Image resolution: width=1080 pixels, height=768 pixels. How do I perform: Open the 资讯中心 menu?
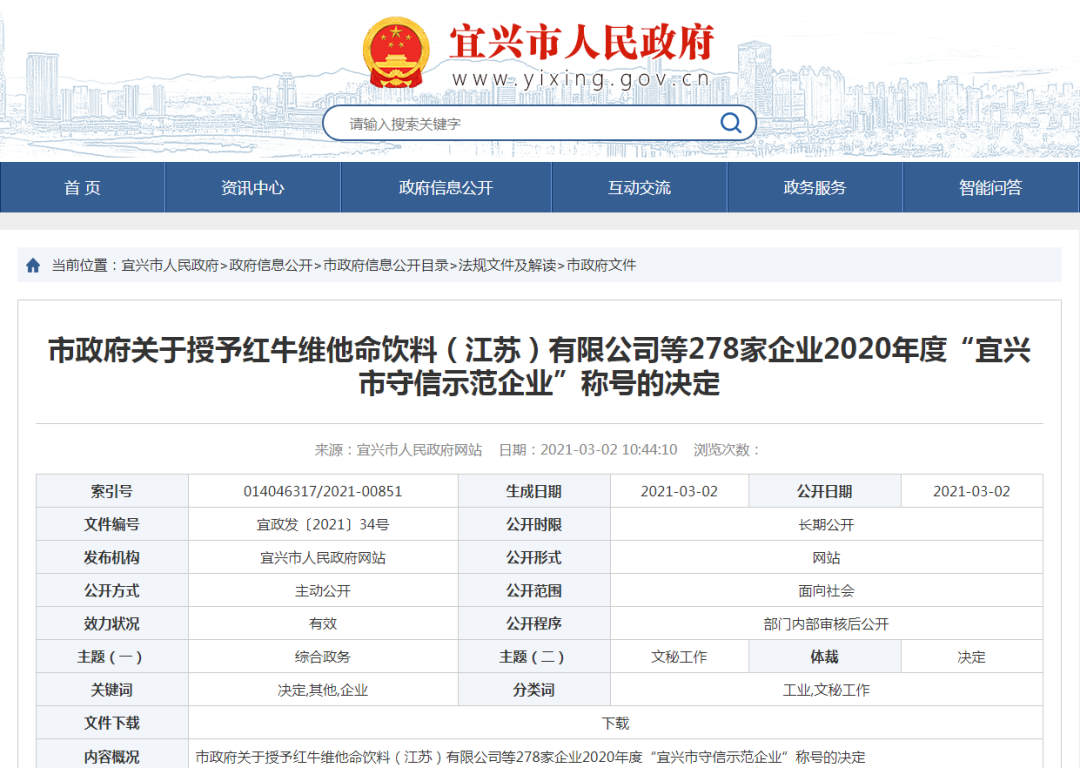tap(253, 187)
